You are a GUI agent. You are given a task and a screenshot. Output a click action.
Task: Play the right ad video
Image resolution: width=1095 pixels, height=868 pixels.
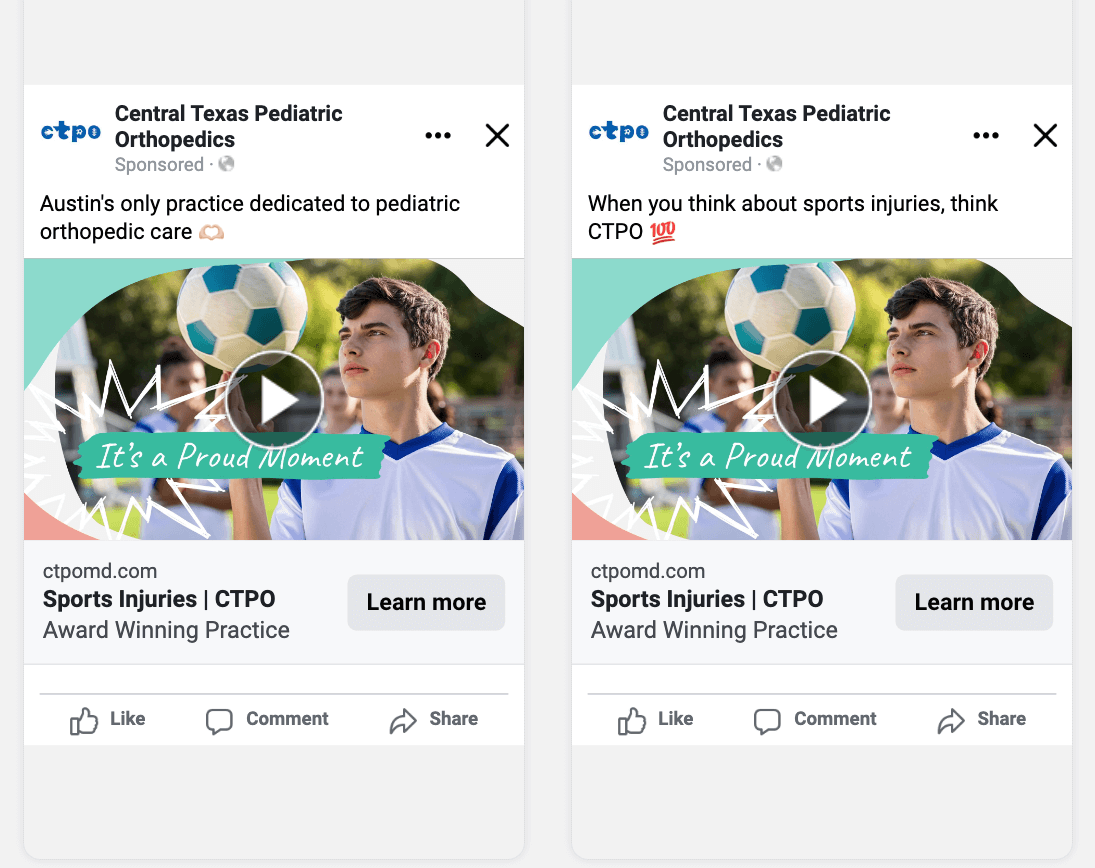point(822,399)
